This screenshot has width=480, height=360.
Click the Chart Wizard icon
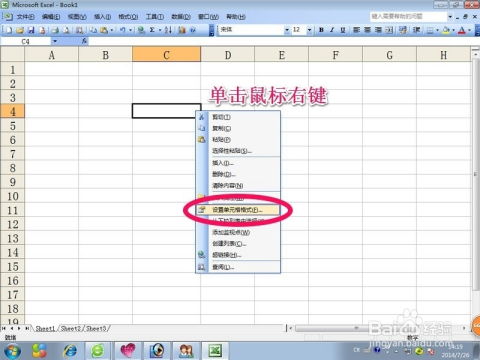(182, 30)
